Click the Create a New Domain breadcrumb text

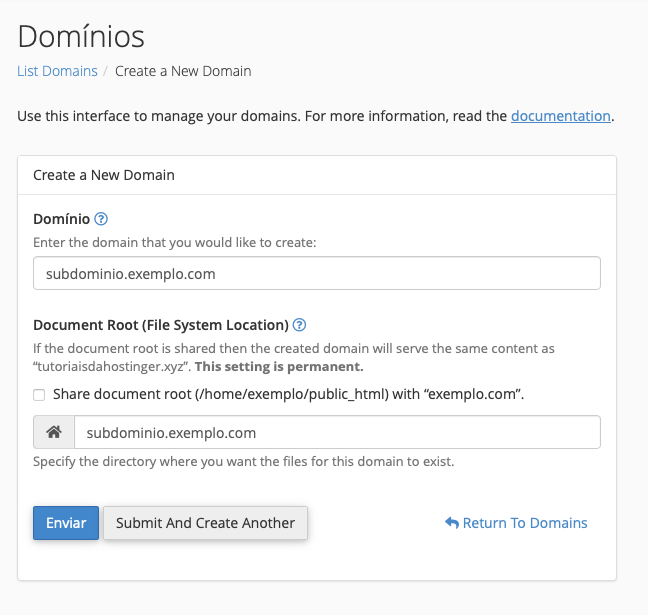click(183, 71)
